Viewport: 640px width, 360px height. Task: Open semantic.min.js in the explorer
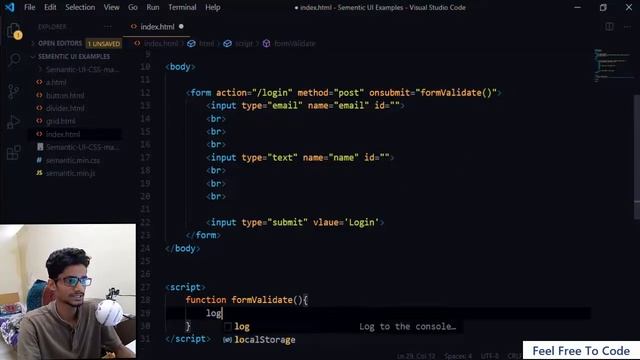(x=70, y=173)
